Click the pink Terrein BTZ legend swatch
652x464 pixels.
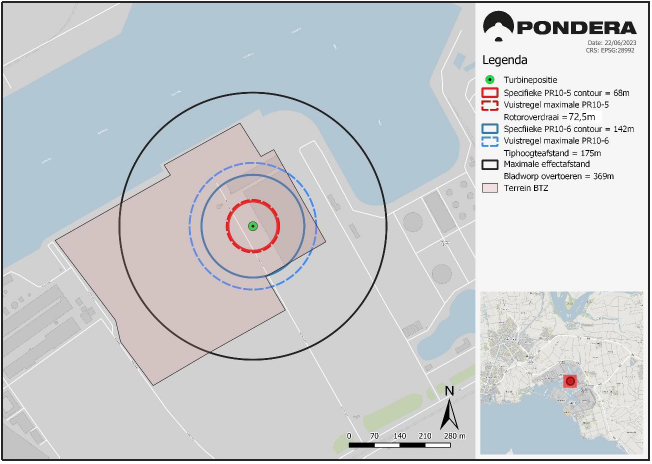[490, 188]
